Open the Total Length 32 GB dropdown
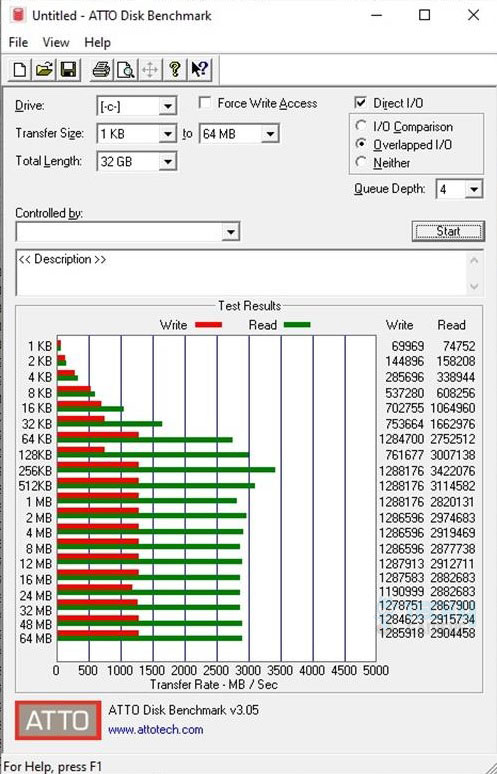497x774 pixels. pos(167,162)
